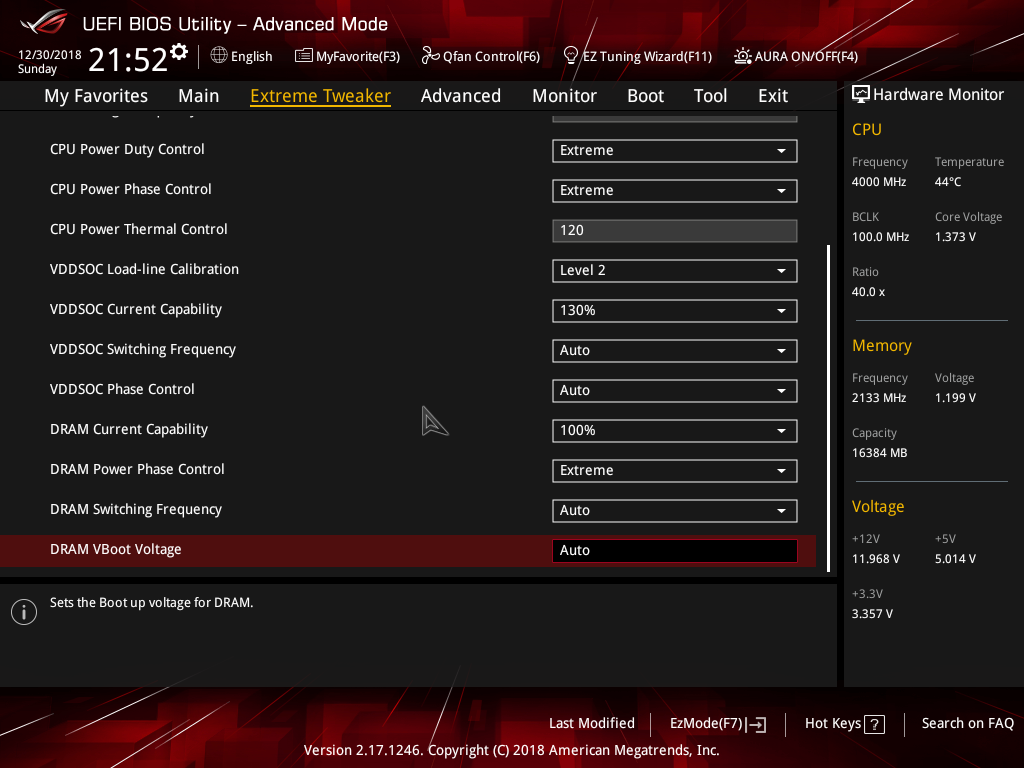
Task: Select VDDSOC Load-line Calibration label
Action: [x=144, y=270]
